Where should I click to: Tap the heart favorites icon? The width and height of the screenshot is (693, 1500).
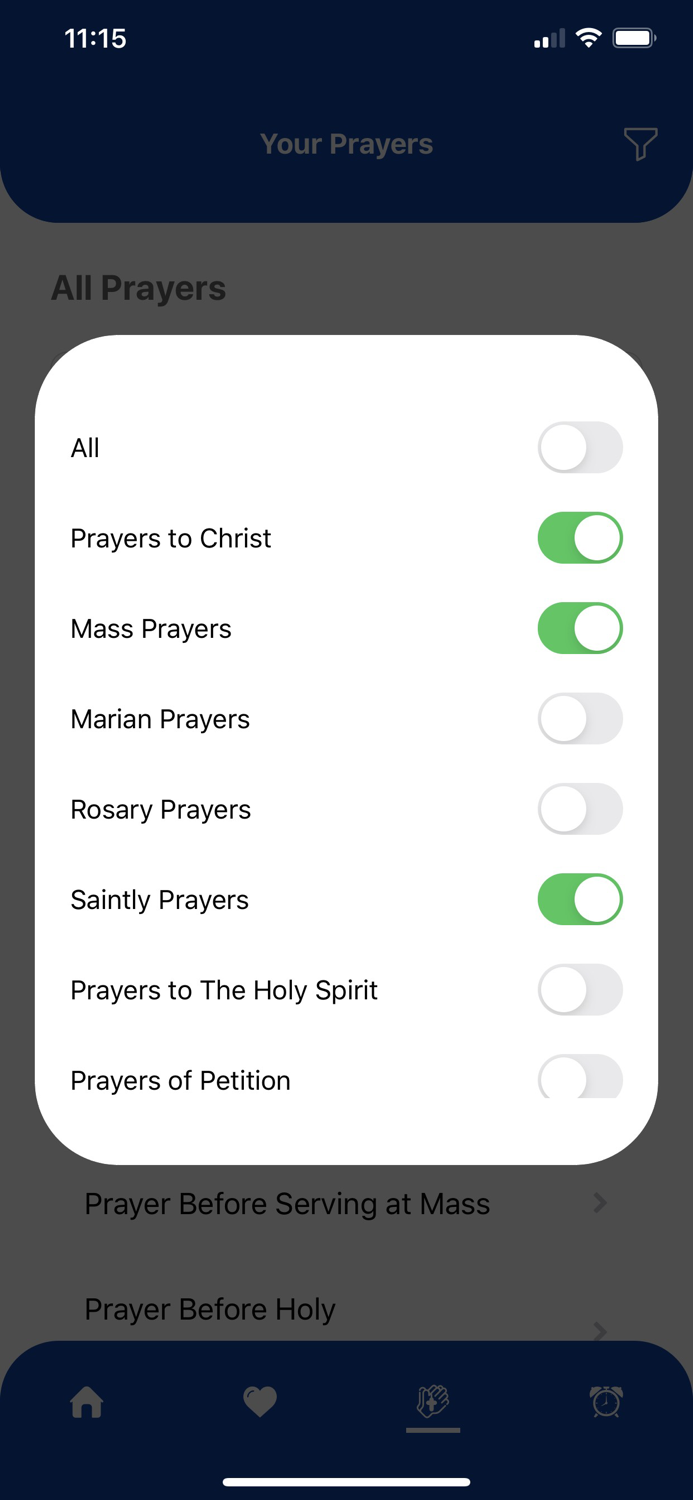tap(260, 1403)
